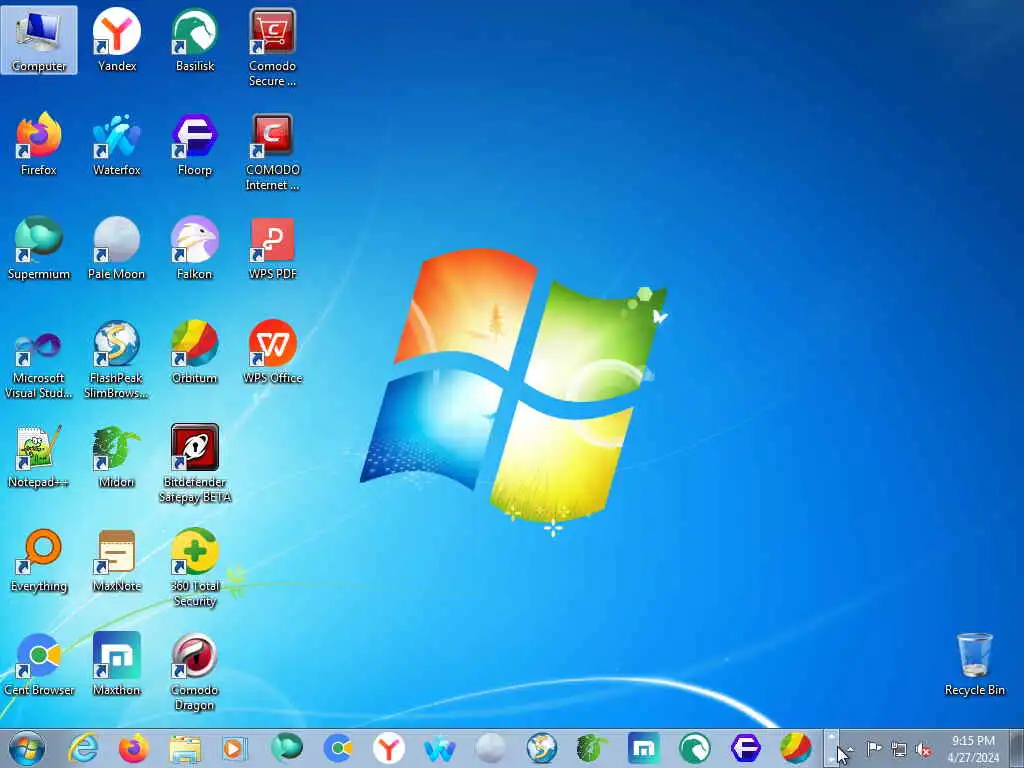Select the Supermium desktop shortcut
This screenshot has width=1024, height=768.
coord(39,248)
